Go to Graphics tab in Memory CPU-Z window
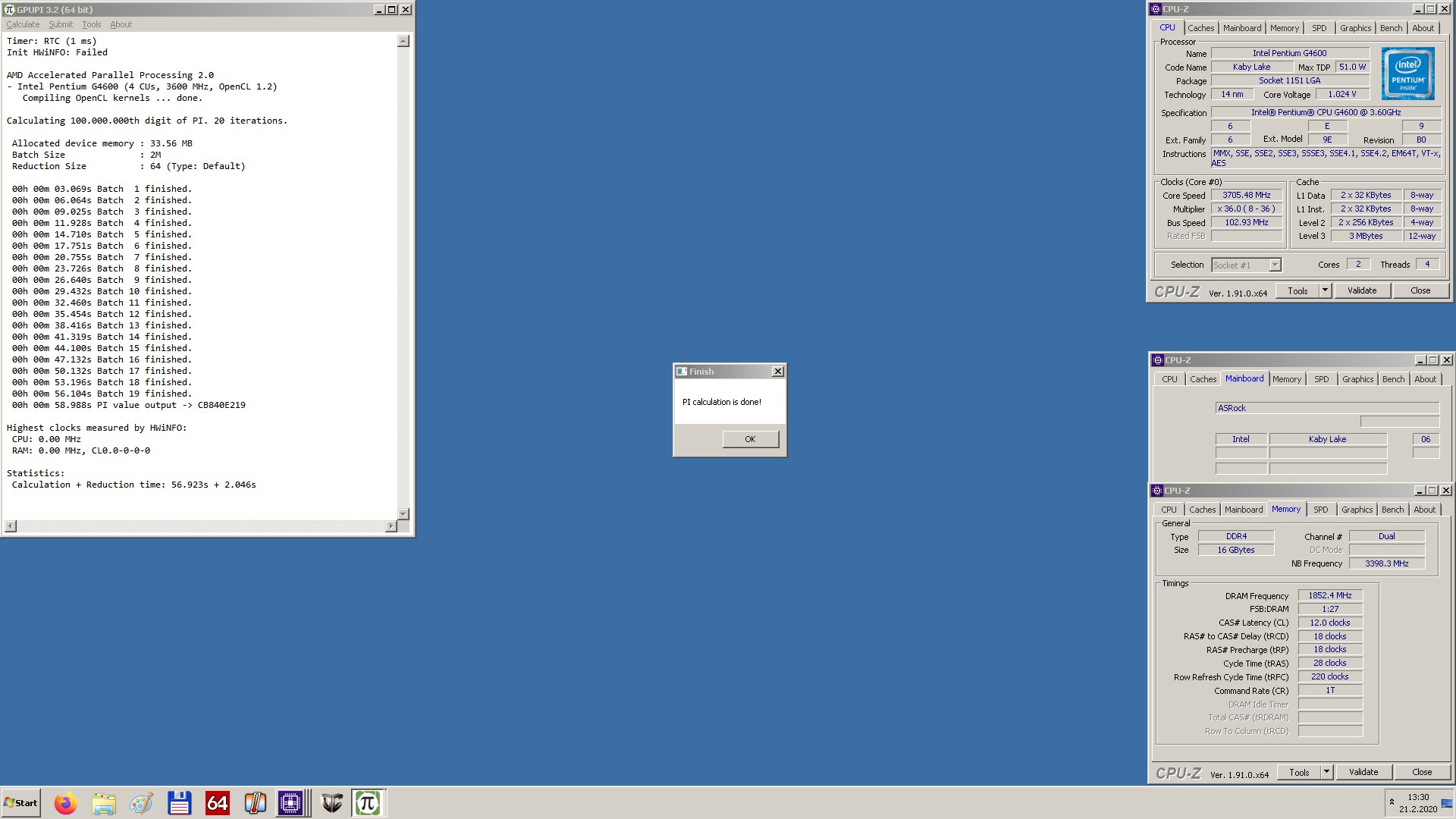Viewport: 1456px width, 819px height. tap(1357, 510)
